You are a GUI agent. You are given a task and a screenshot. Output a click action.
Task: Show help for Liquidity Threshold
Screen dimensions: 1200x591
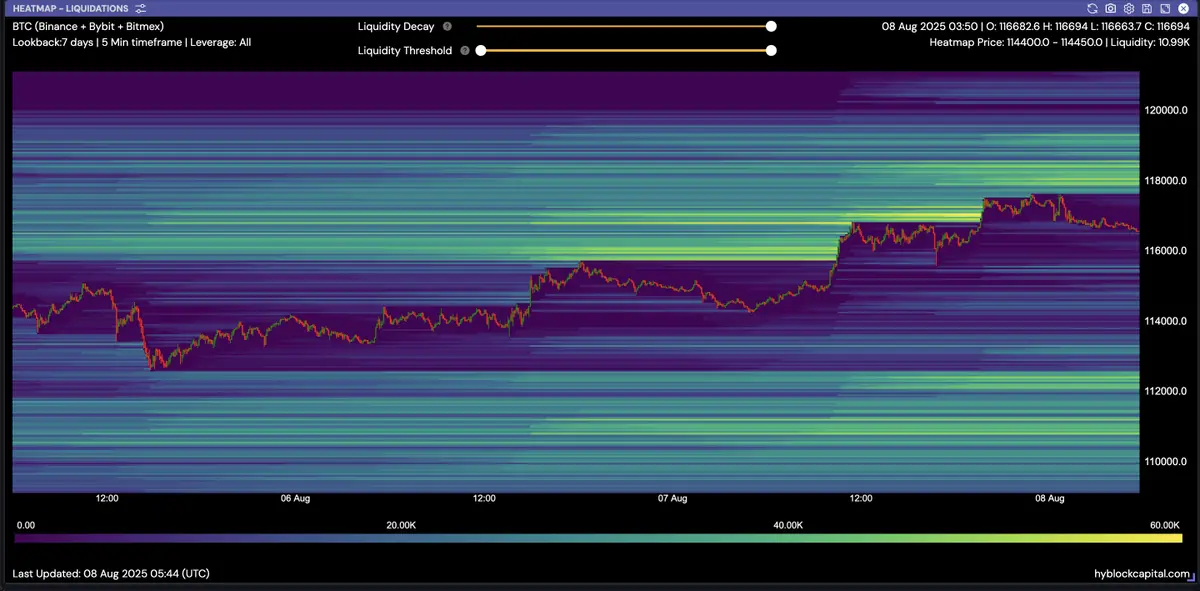click(465, 50)
